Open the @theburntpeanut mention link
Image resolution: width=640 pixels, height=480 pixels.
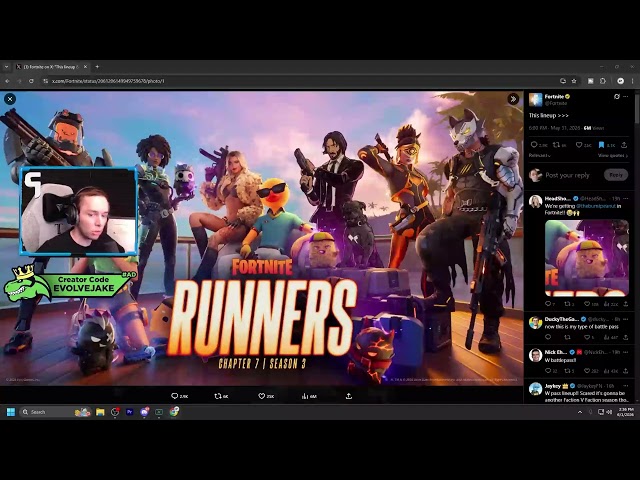[x=596, y=206]
